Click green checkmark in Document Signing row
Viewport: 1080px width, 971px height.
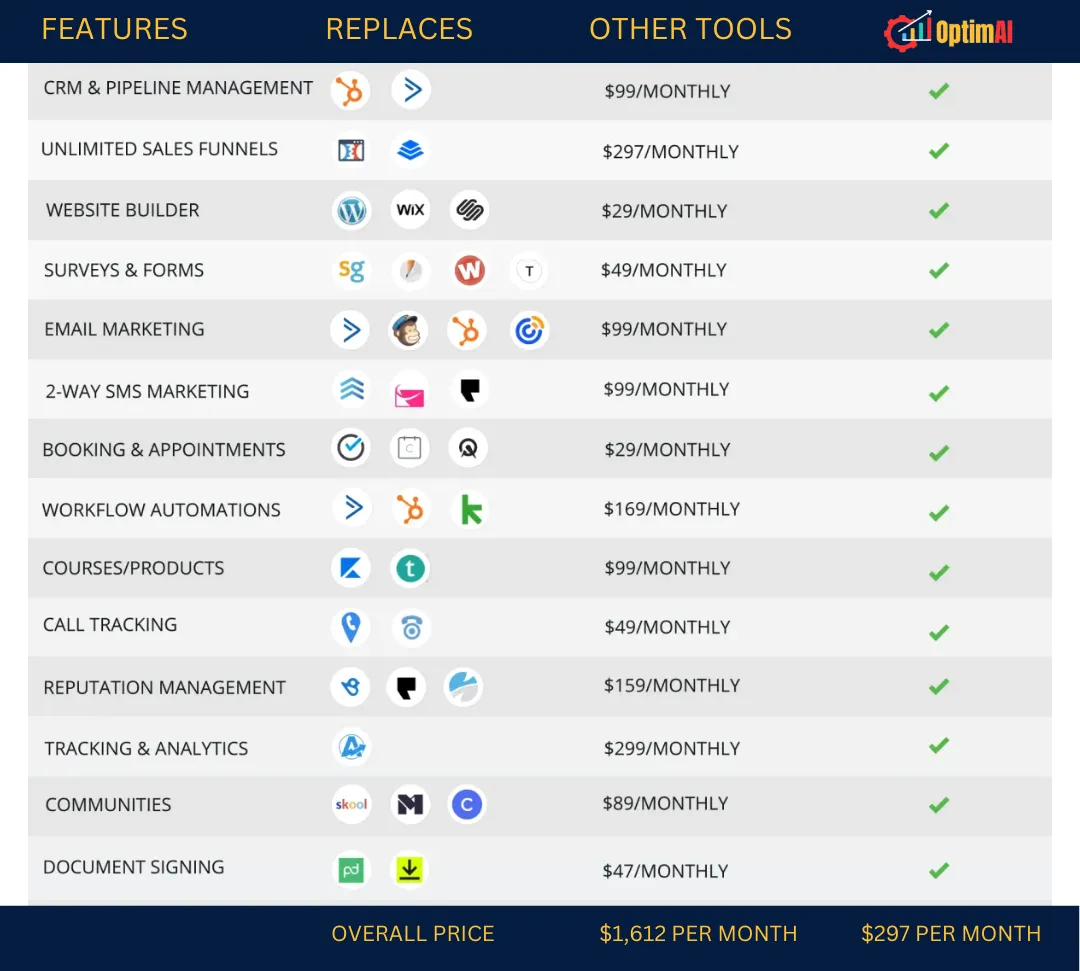(939, 870)
